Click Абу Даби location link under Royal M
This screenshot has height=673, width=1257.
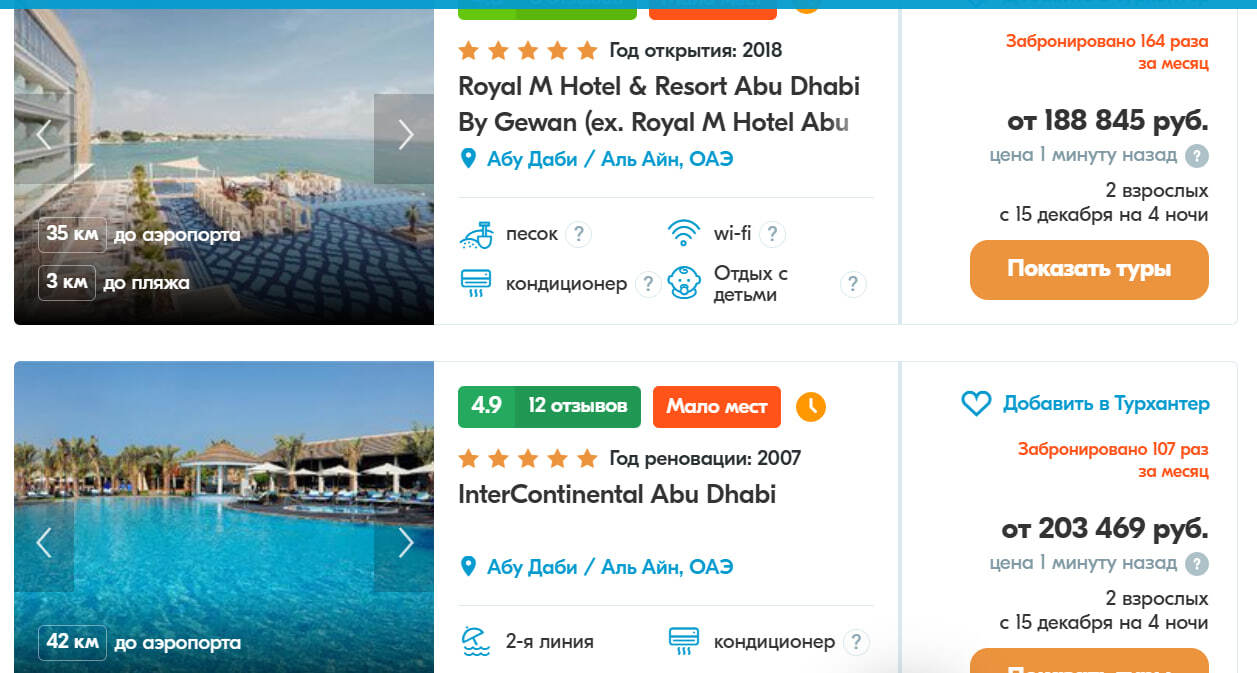(x=609, y=159)
